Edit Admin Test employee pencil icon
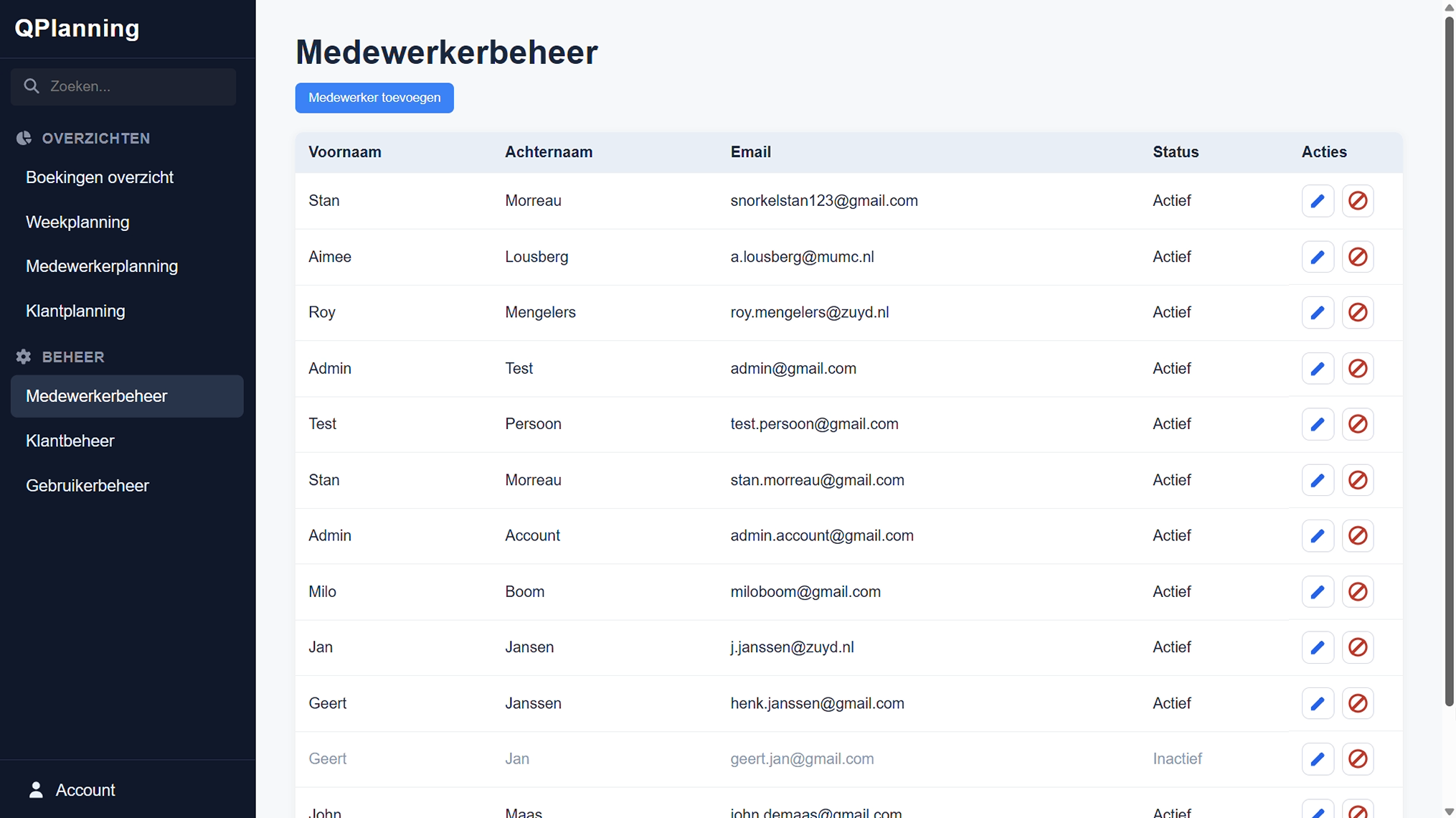Image resolution: width=1456 pixels, height=818 pixels. [x=1318, y=369]
